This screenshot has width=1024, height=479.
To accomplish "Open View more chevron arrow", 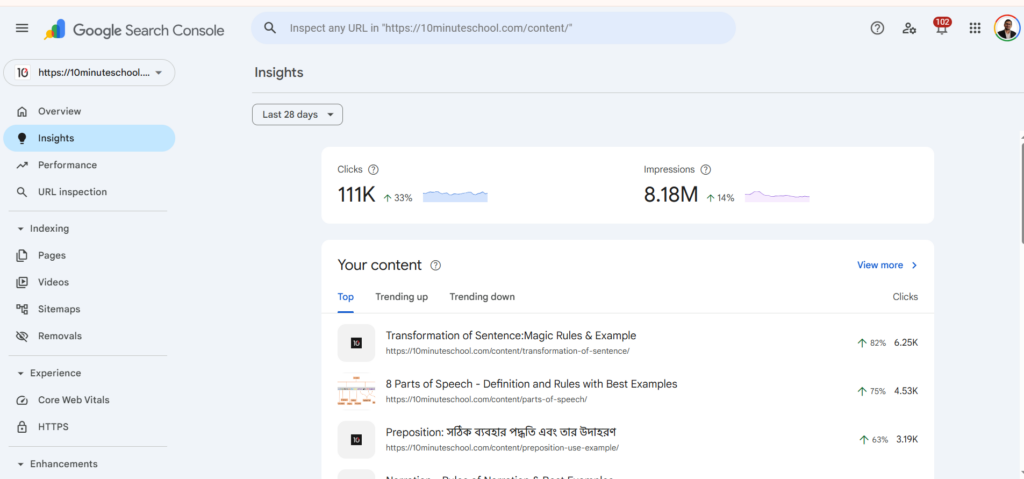I will tap(914, 265).
